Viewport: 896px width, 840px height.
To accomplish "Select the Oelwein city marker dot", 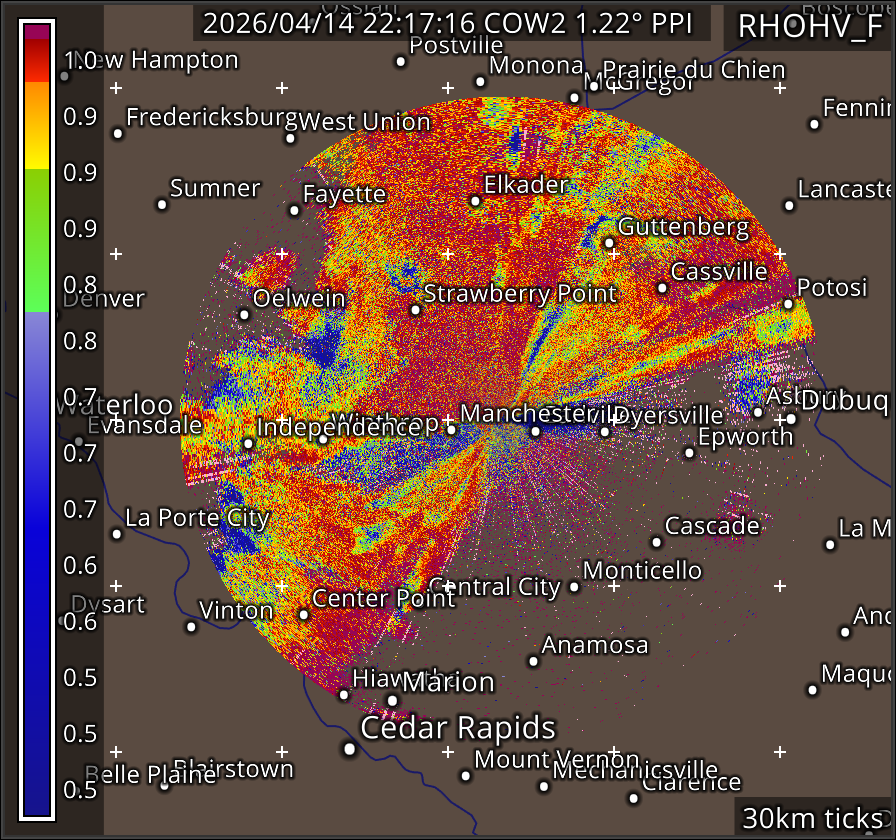I will [245, 315].
